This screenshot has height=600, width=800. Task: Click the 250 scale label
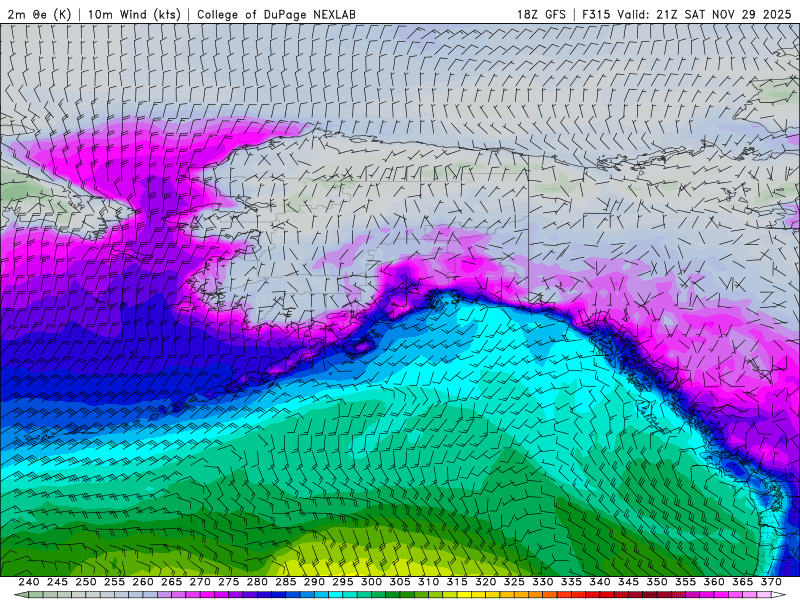click(x=86, y=582)
